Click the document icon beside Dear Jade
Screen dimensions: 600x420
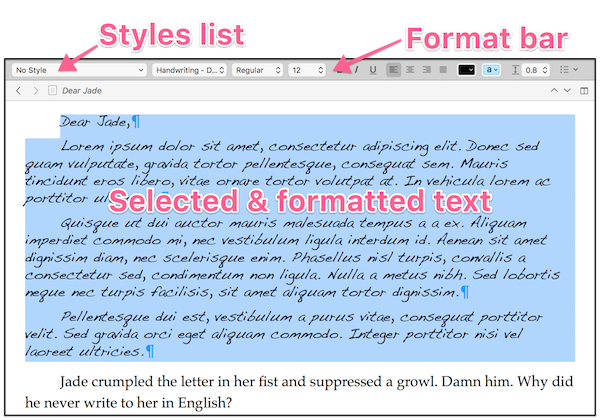(x=52, y=91)
